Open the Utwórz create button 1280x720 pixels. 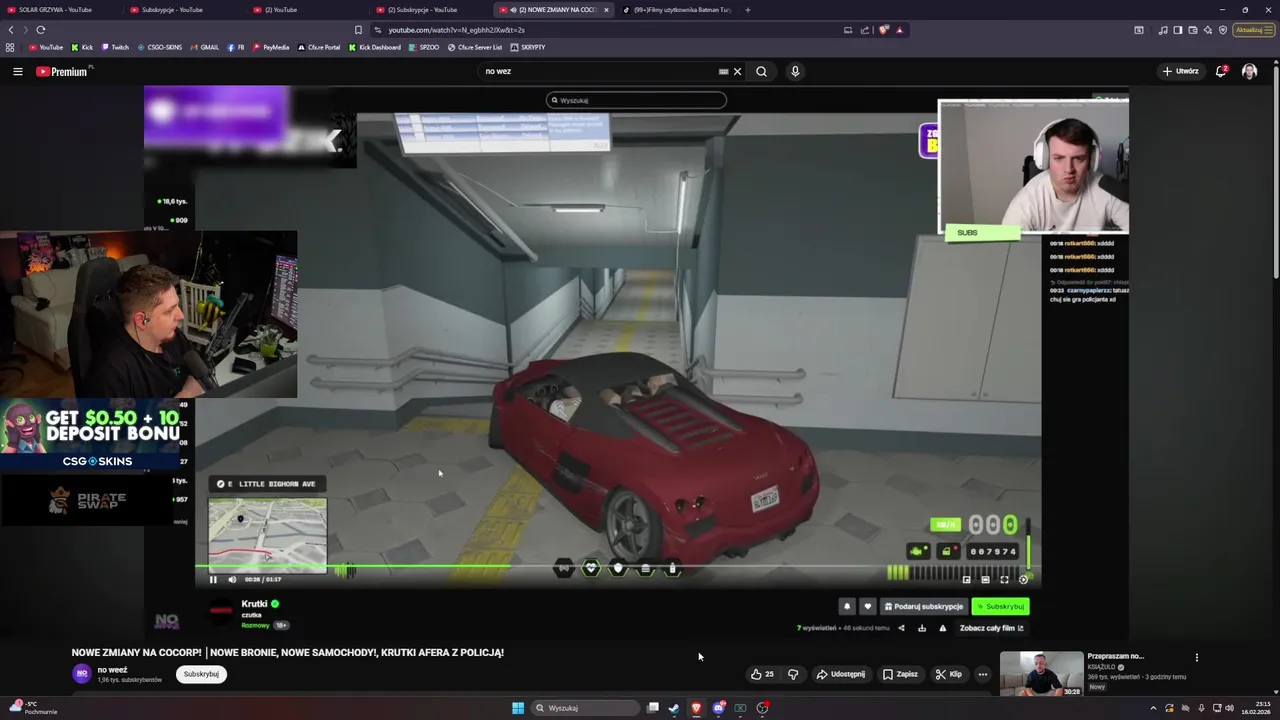pyautogui.click(x=1180, y=71)
